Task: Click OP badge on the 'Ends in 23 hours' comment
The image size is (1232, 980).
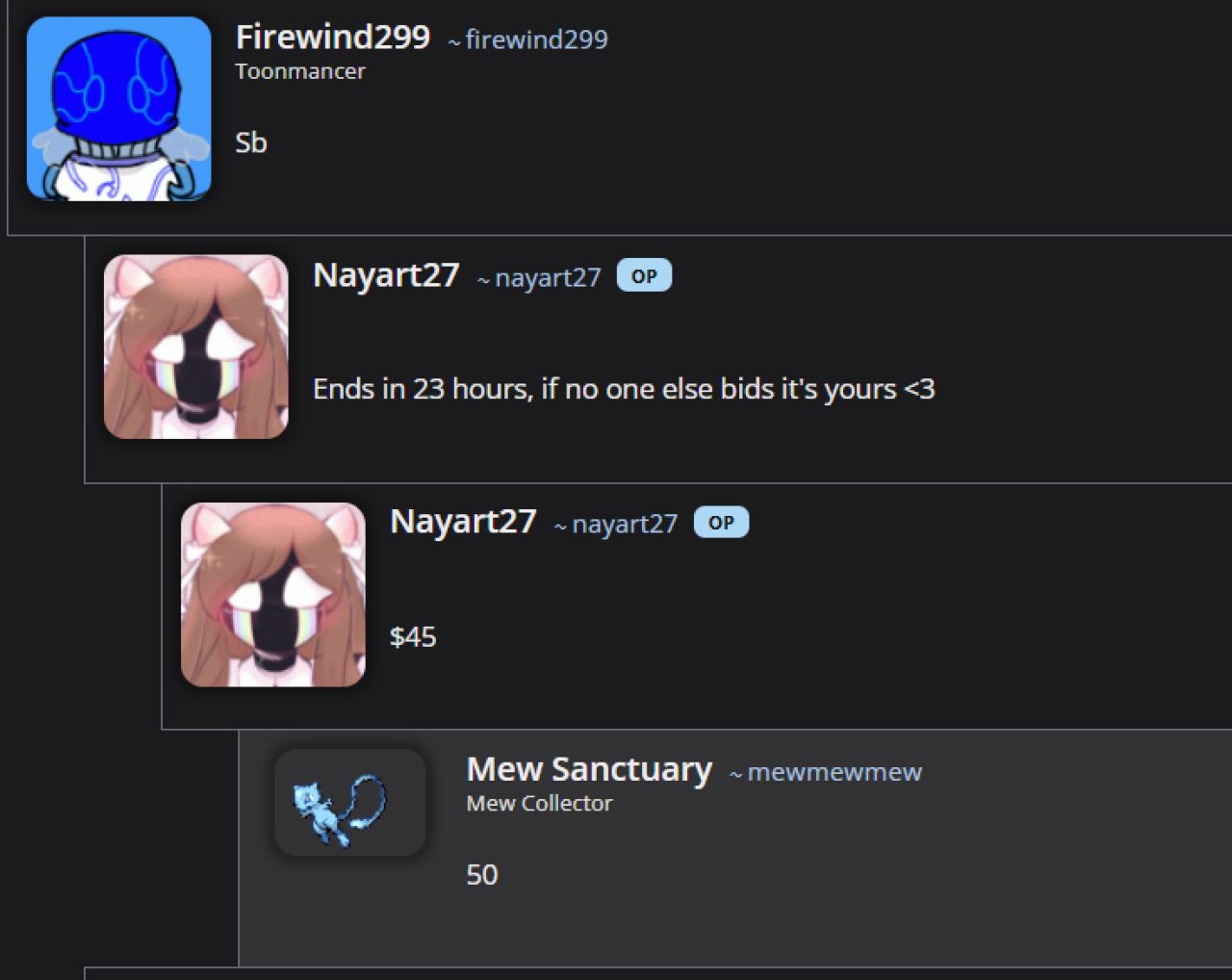Action: click(644, 276)
